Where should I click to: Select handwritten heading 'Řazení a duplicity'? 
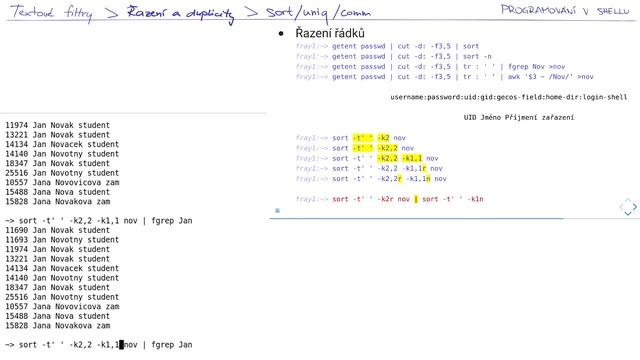click(x=180, y=13)
